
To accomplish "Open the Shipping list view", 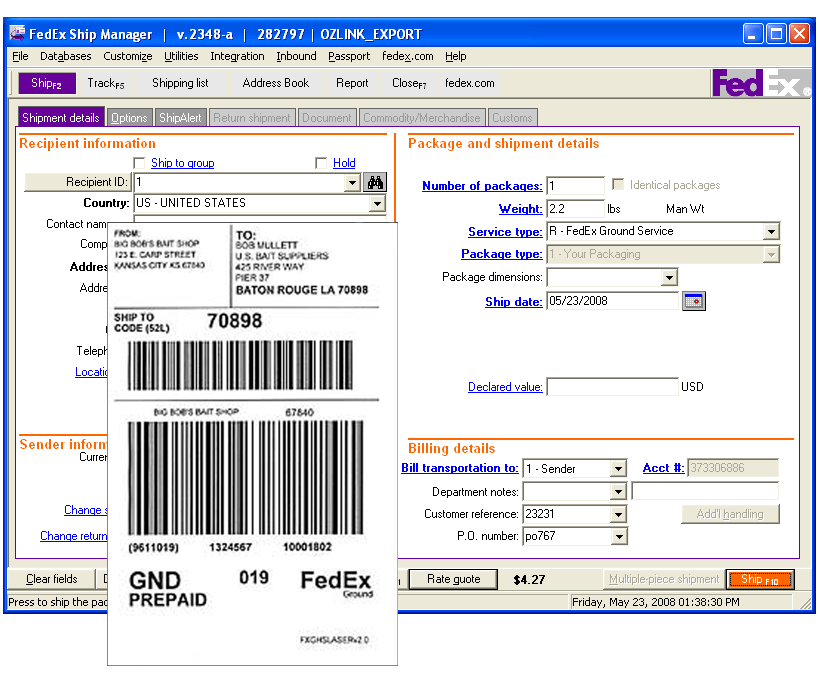I will [x=180, y=83].
